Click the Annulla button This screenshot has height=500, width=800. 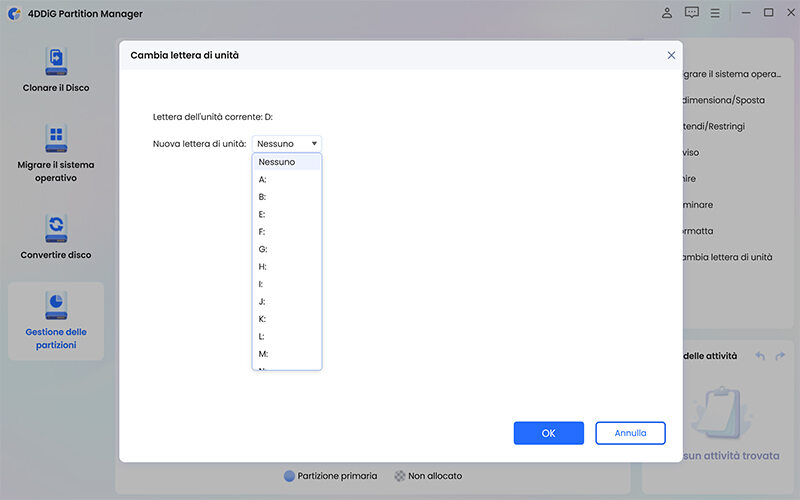click(630, 433)
